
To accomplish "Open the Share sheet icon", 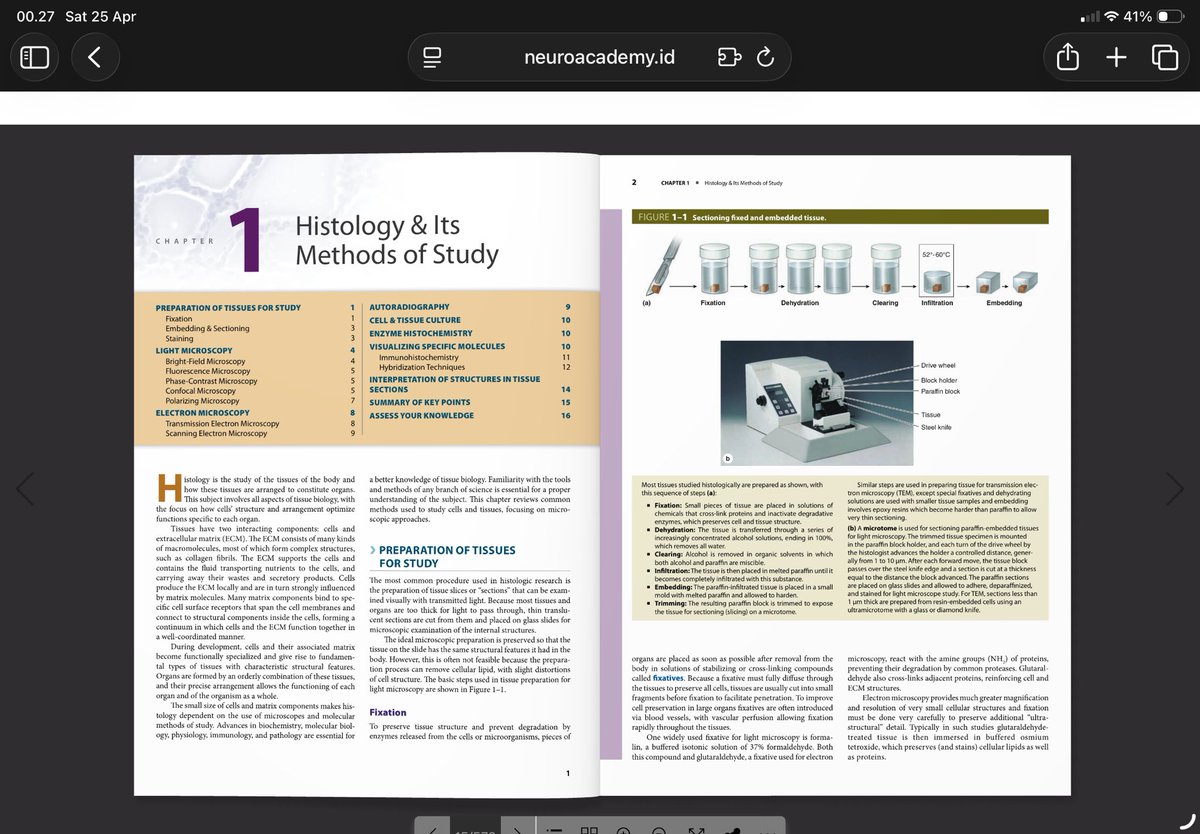I will (1068, 58).
